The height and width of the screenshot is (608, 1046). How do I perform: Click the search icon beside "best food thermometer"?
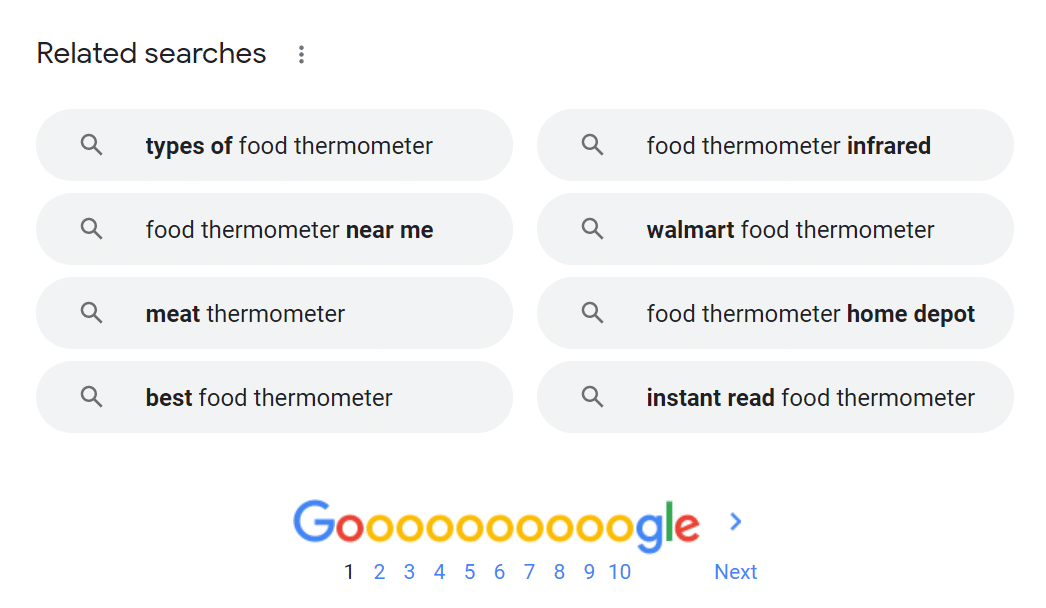coord(92,397)
